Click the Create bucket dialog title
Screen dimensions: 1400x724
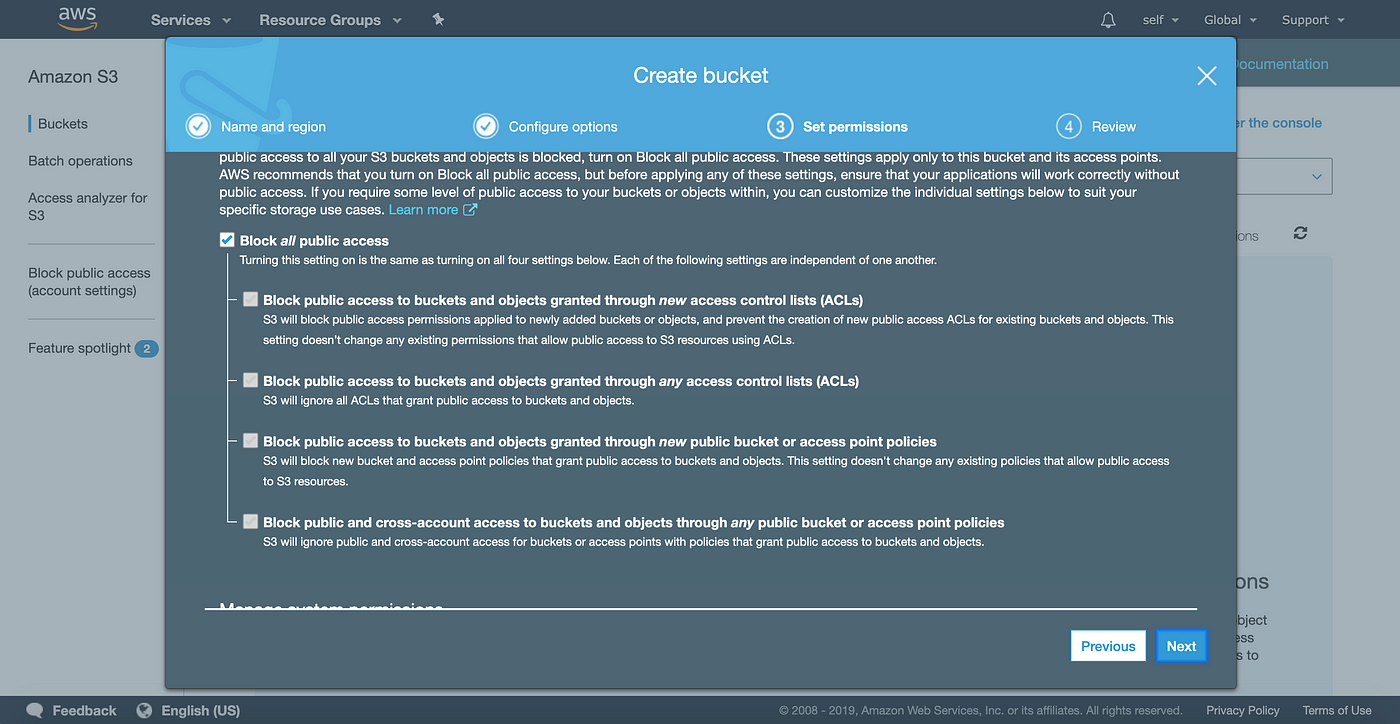pos(701,75)
